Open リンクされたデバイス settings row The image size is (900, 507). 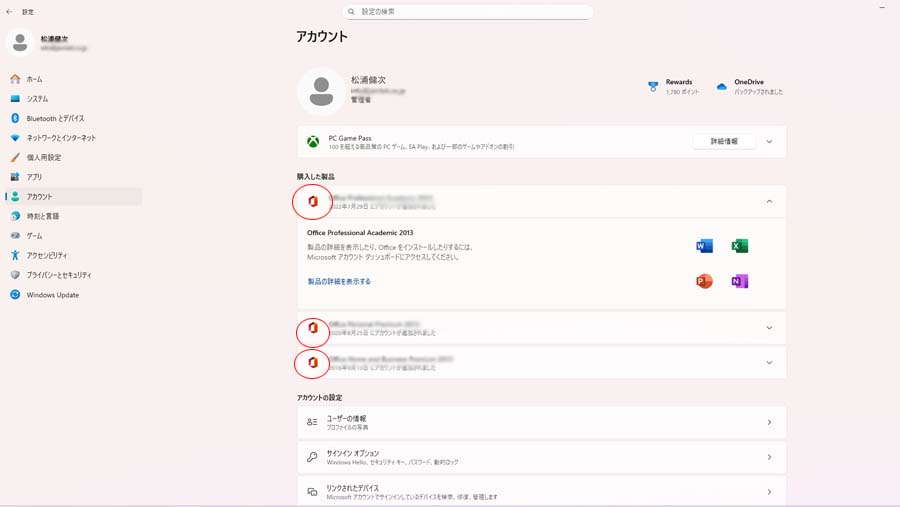tap(541, 491)
